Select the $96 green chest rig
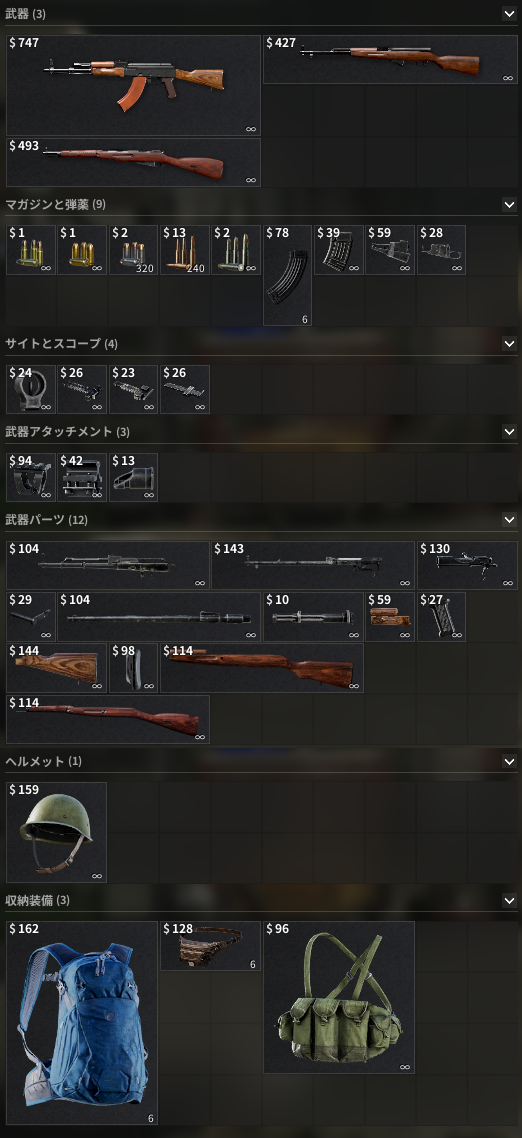The height and width of the screenshot is (1138, 522). point(339,997)
